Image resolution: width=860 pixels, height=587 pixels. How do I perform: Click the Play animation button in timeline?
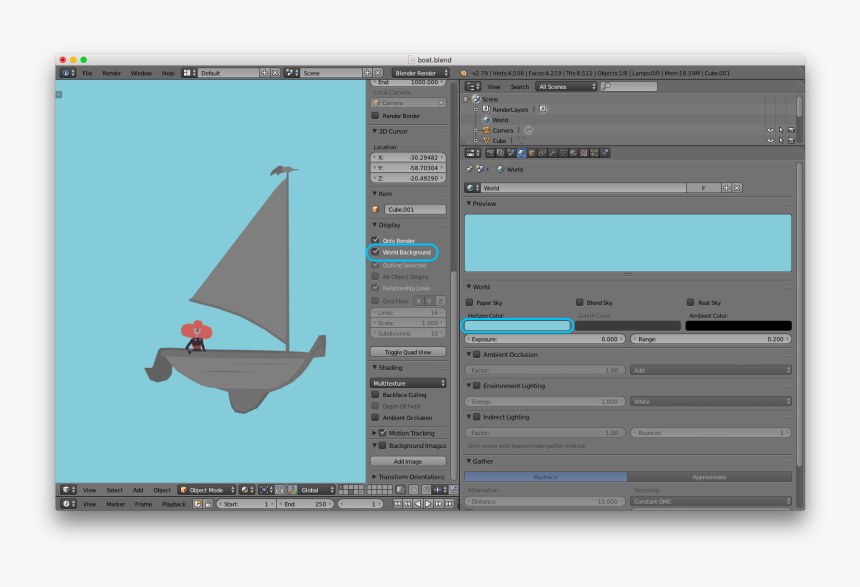point(429,504)
